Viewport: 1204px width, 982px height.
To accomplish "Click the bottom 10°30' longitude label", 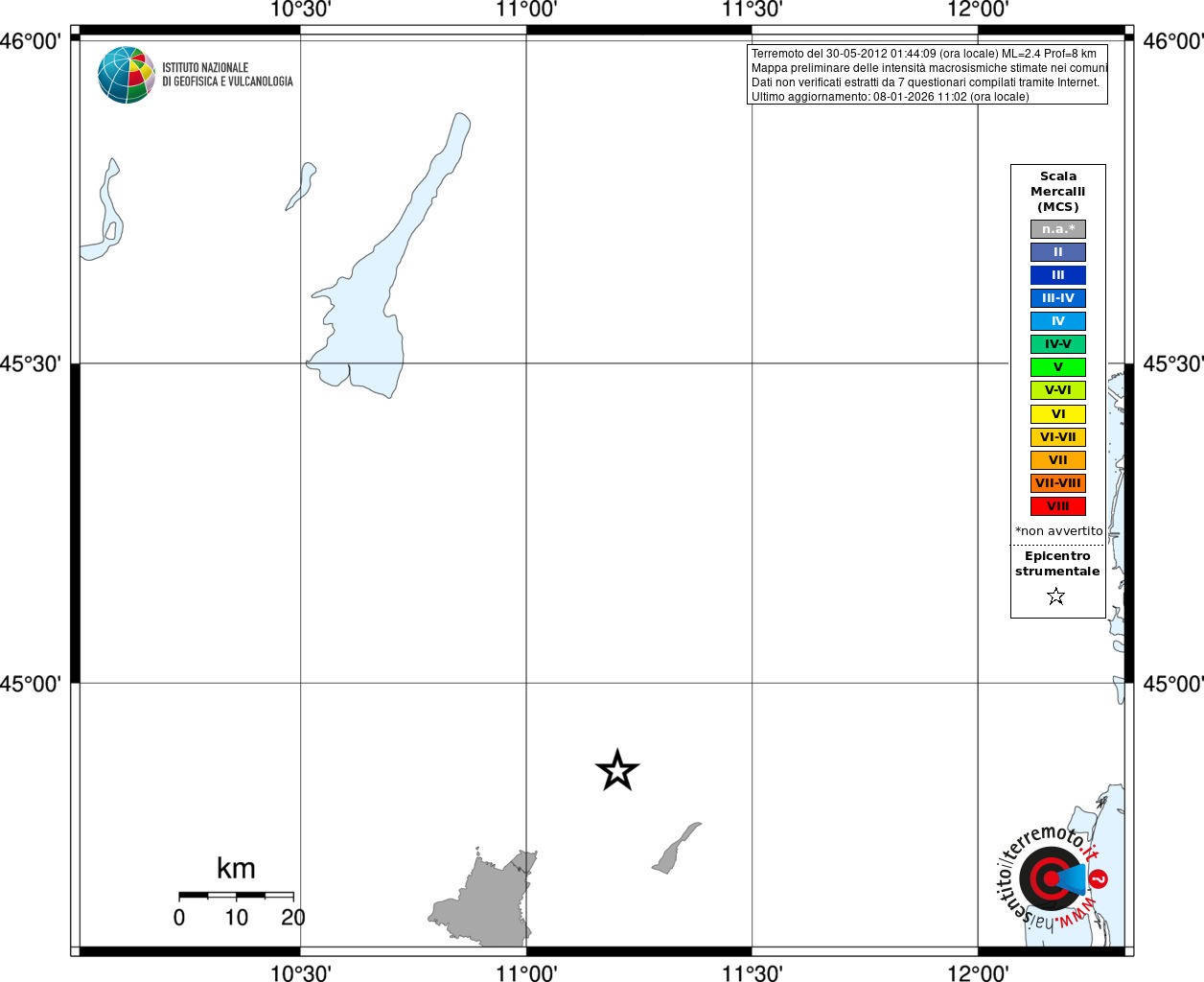I will tap(300, 973).
